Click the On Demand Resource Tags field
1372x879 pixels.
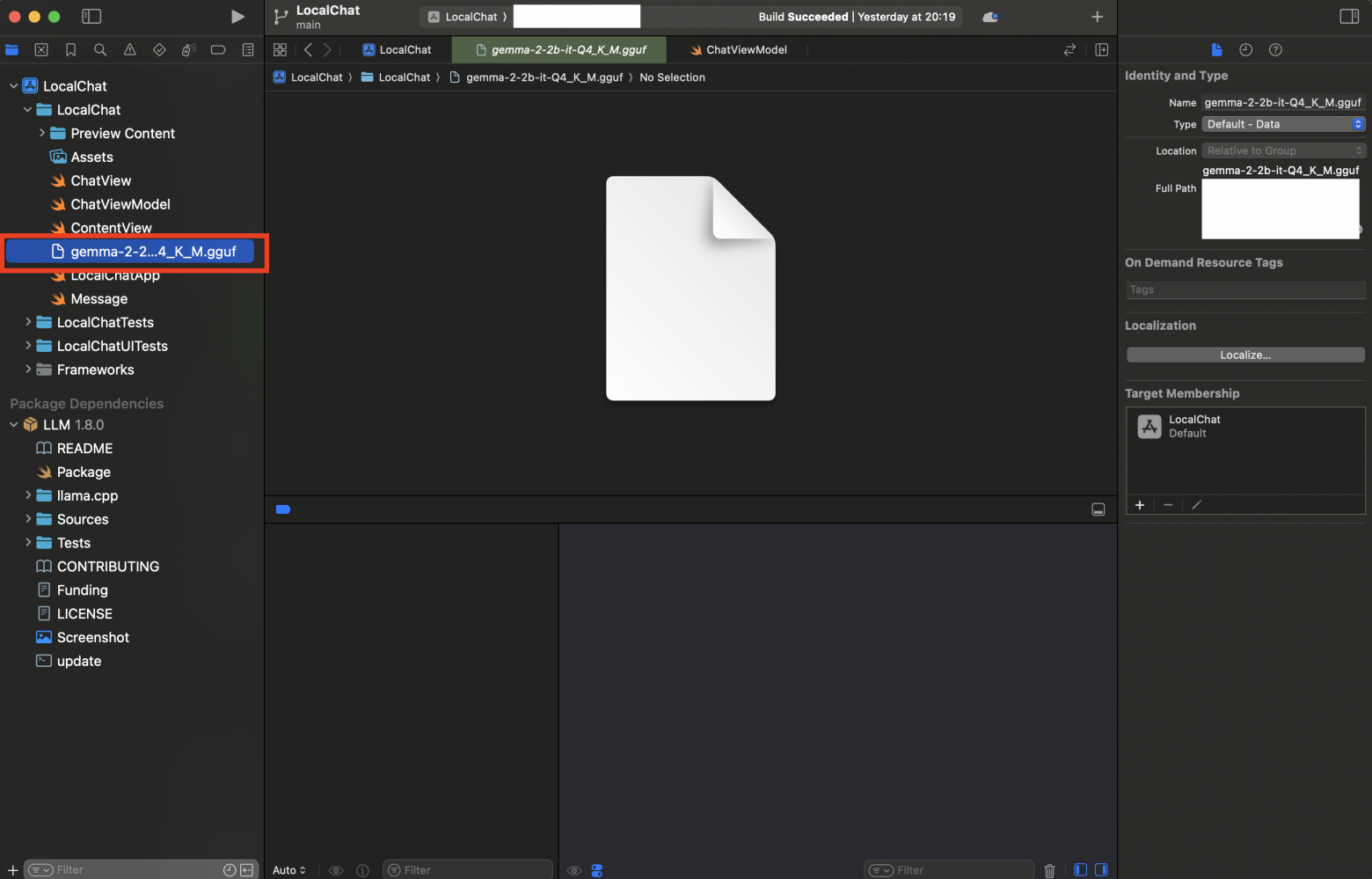click(x=1245, y=289)
